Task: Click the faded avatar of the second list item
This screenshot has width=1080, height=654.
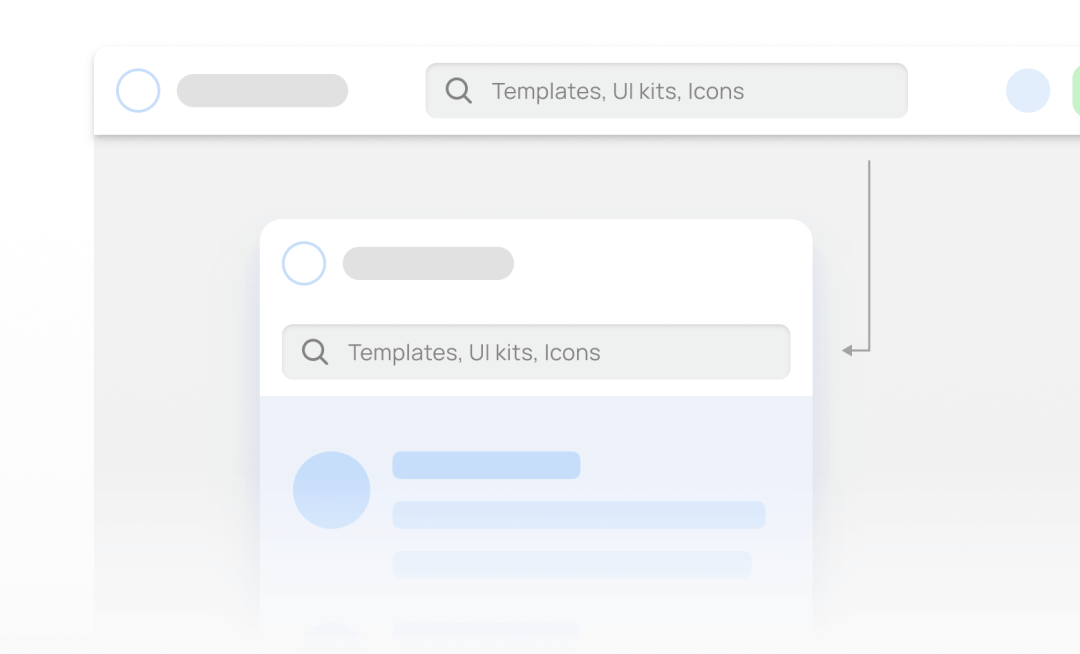Action: click(x=332, y=634)
